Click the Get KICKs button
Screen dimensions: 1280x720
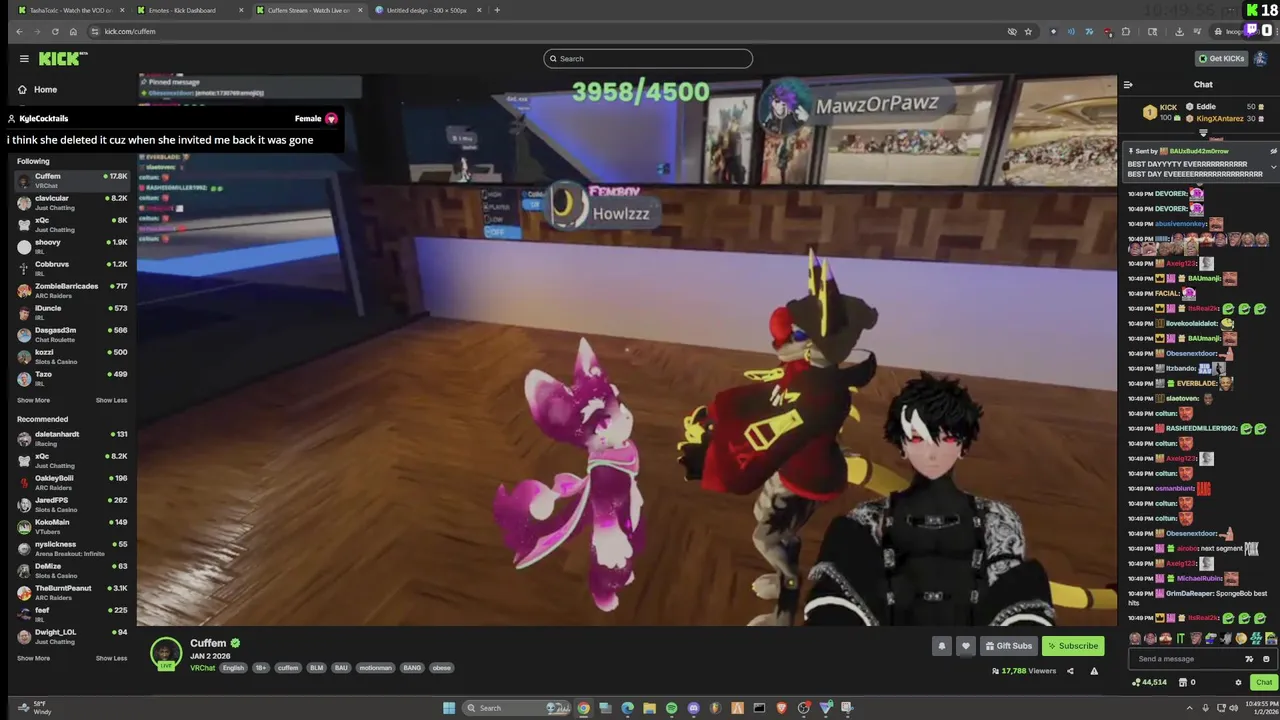1221,58
